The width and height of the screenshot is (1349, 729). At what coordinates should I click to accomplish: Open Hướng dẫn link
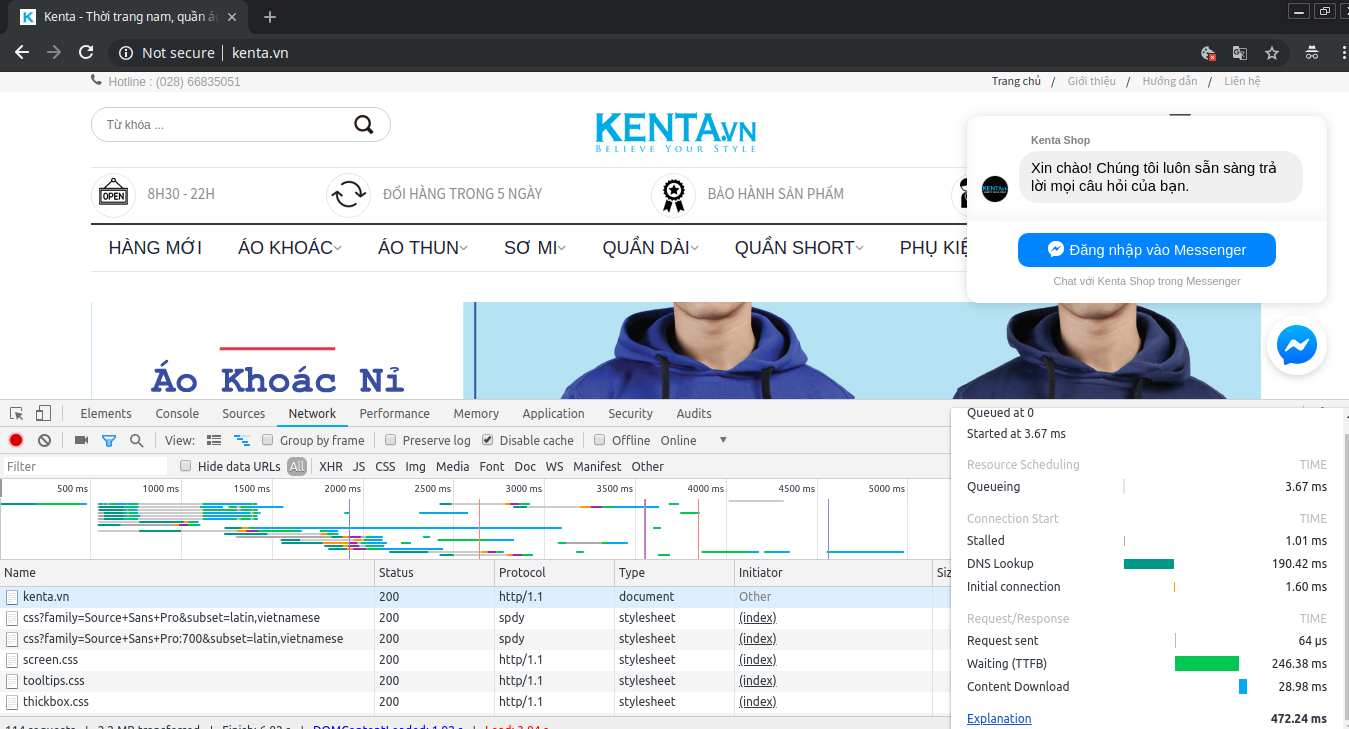coord(1169,81)
